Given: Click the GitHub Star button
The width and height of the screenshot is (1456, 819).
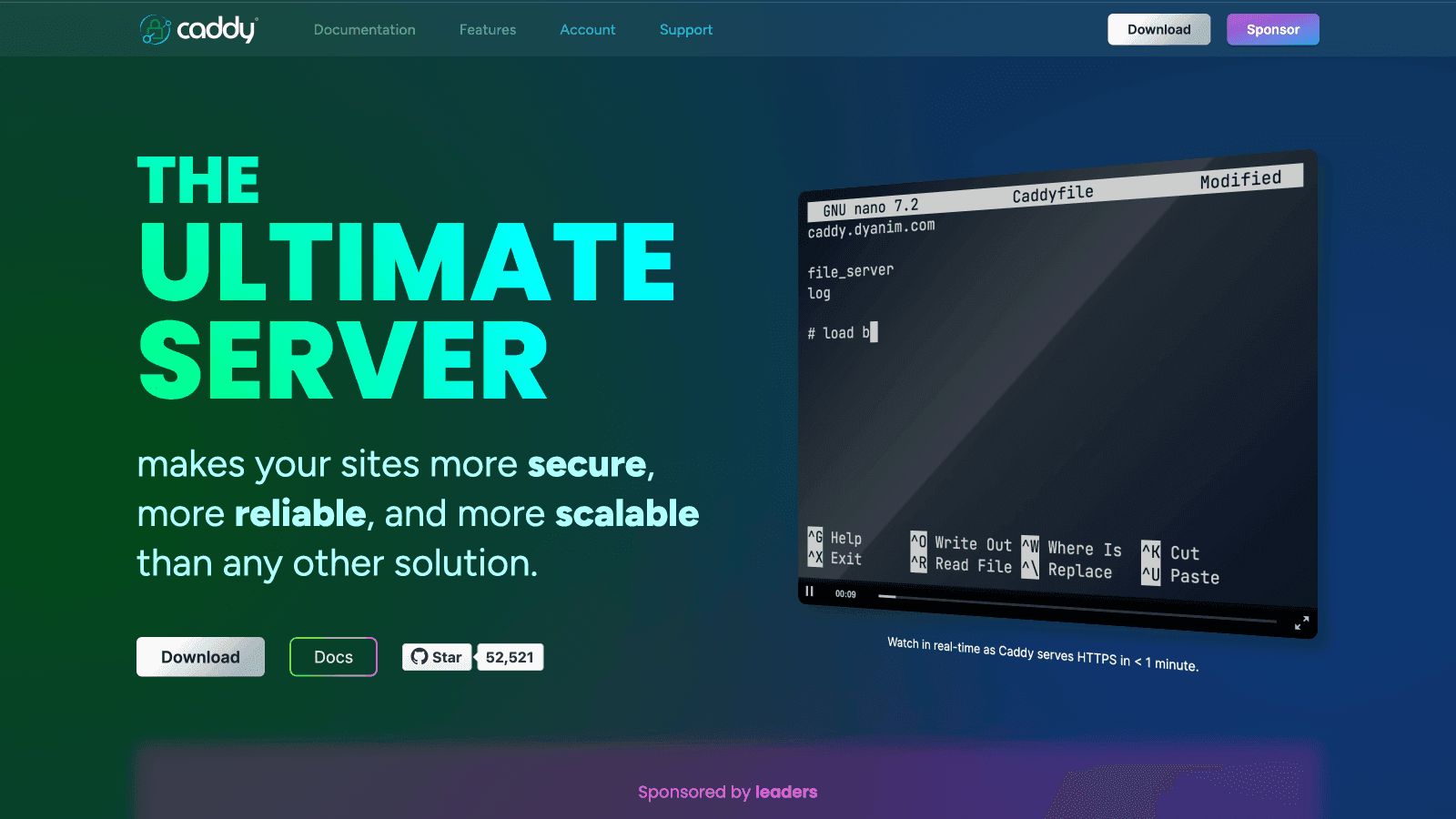Looking at the screenshot, I should click(x=437, y=657).
